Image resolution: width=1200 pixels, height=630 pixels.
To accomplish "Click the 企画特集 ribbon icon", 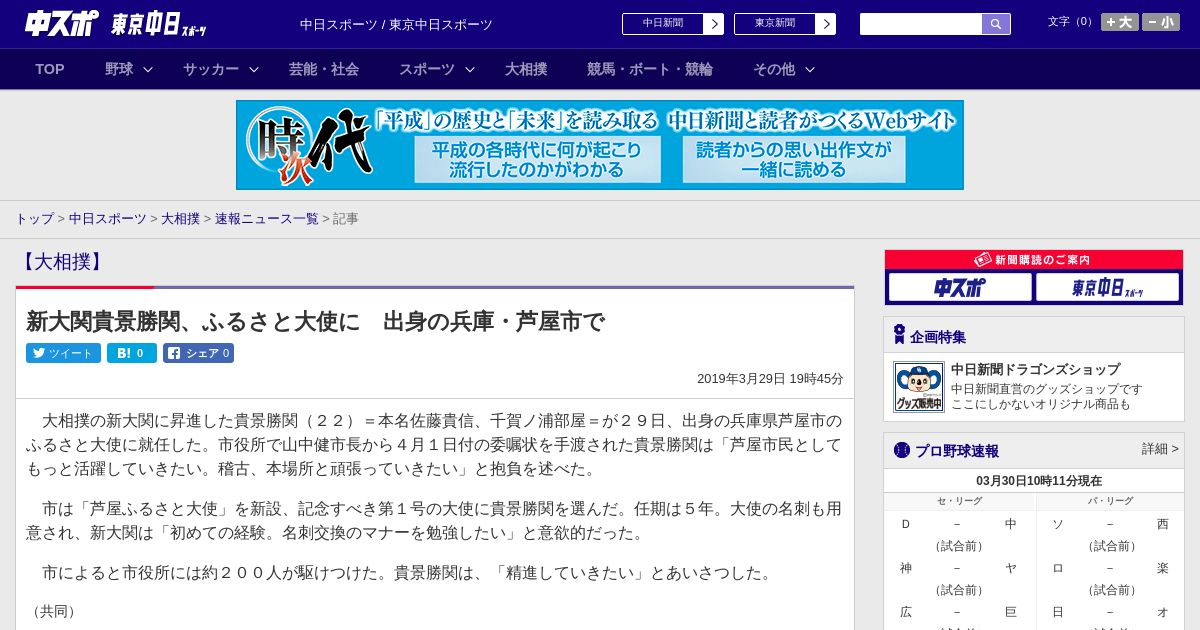I will click(899, 335).
